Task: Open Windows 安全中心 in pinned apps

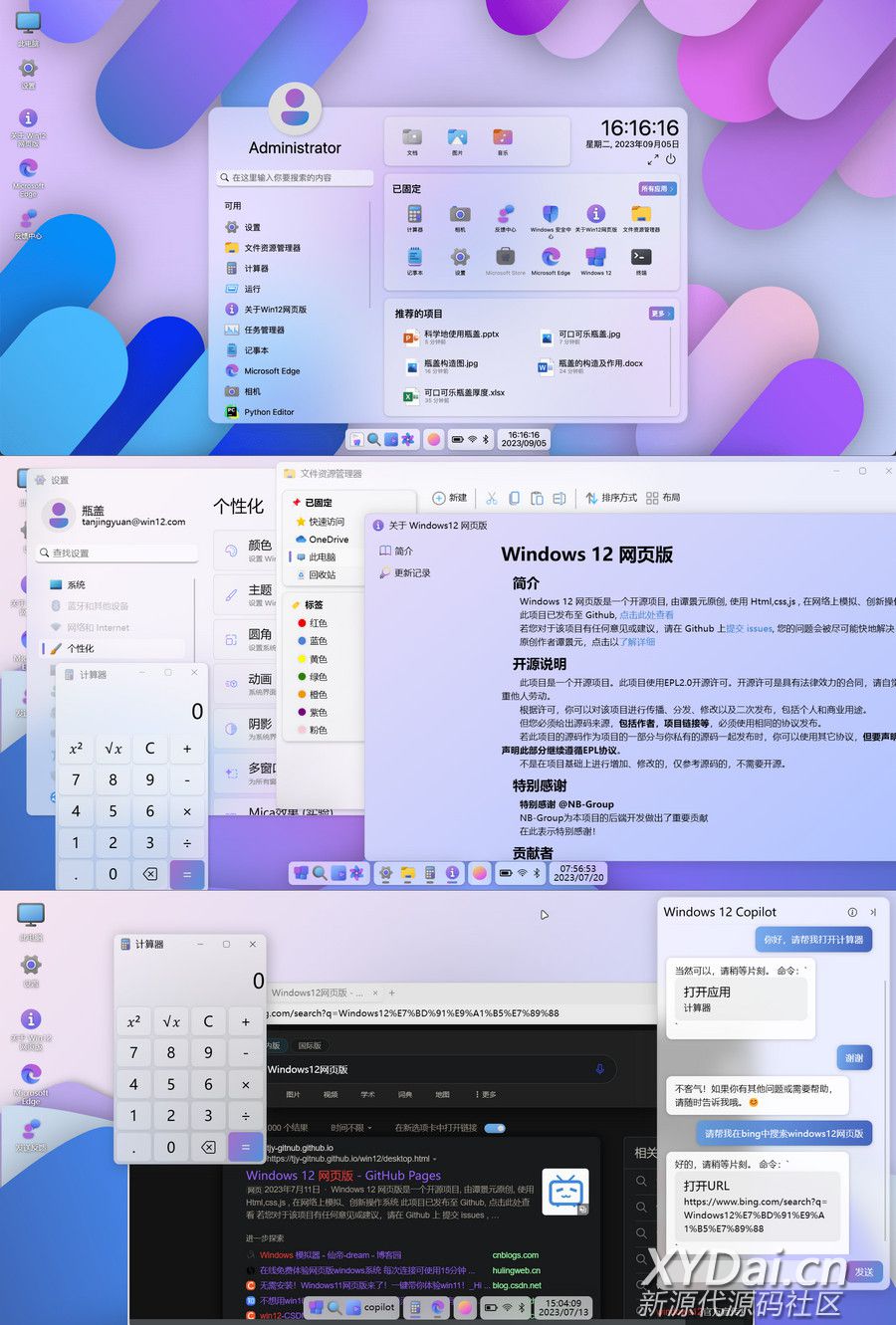Action: (x=550, y=215)
